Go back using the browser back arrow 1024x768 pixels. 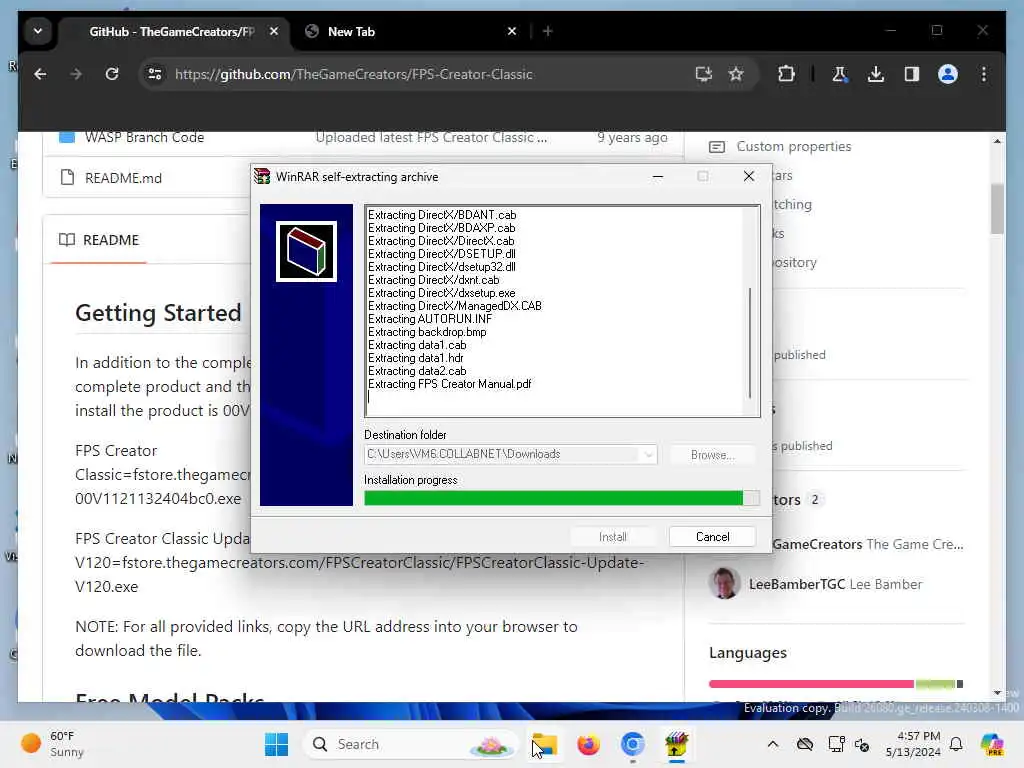pos(40,74)
